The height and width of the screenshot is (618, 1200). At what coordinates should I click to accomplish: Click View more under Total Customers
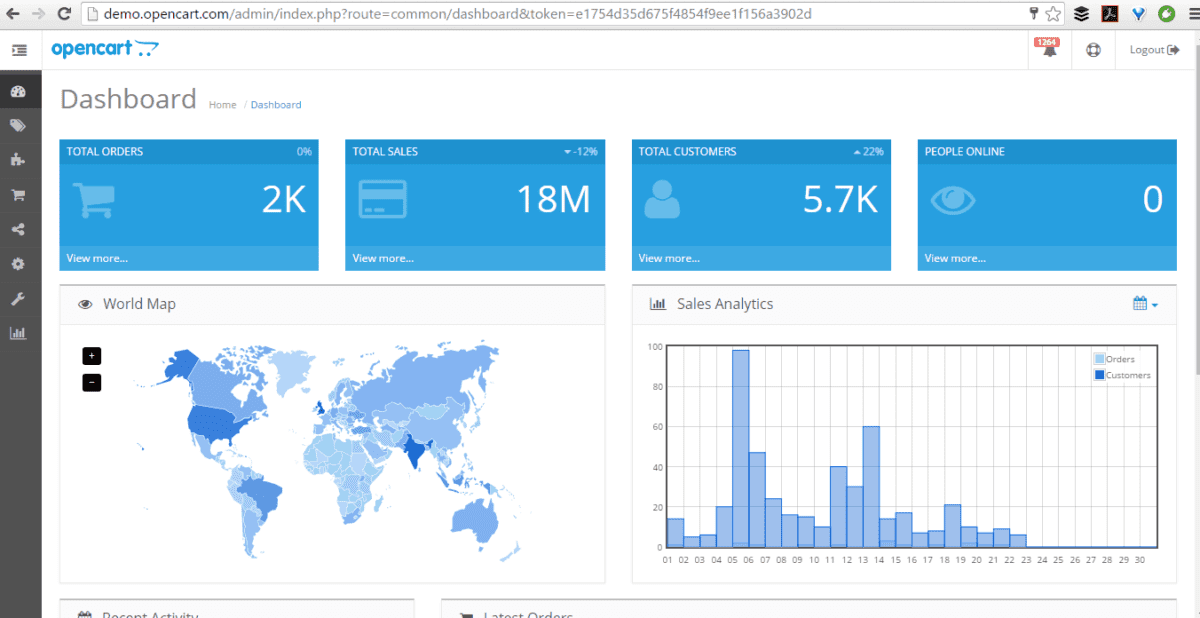669,258
